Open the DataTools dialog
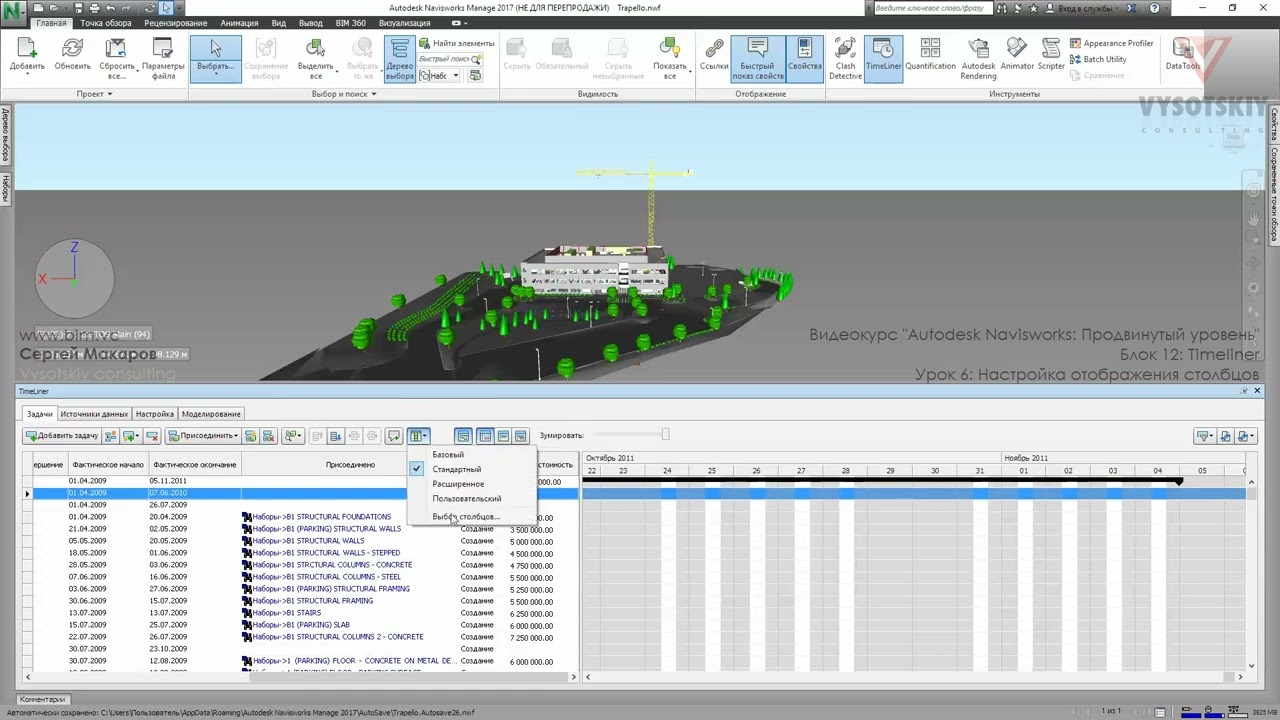The height and width of the screenshot is (720, 1280). point(1183,55)
